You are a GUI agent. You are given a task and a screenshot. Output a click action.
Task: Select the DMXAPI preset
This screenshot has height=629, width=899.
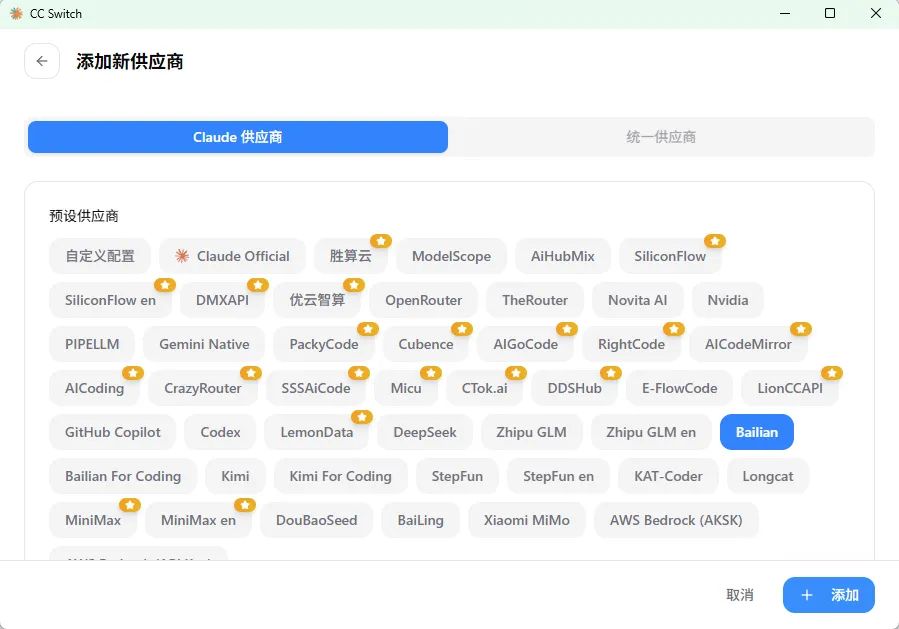click(x=222, y=300)
